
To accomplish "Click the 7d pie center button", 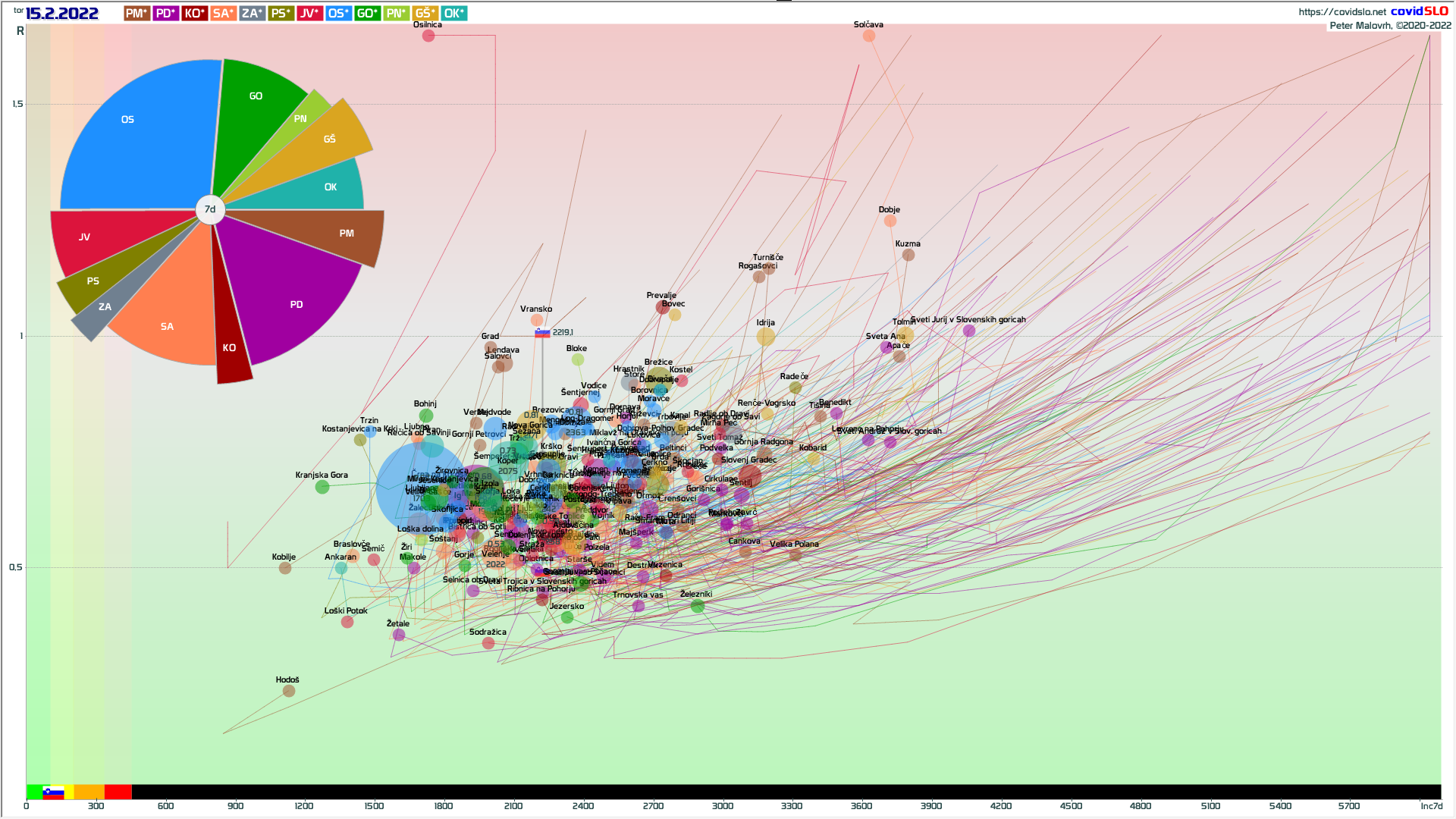I will point(210,209).
